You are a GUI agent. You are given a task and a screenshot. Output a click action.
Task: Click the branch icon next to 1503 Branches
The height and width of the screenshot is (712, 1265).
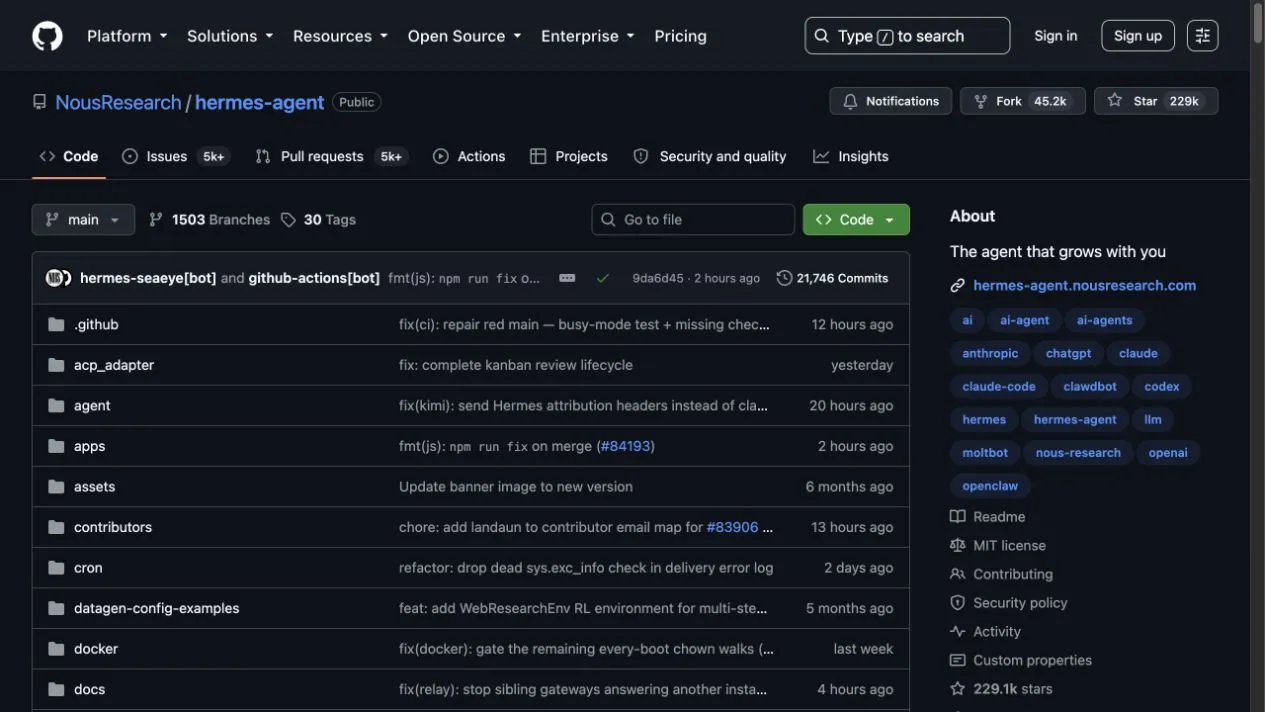[x=156, y=220]
